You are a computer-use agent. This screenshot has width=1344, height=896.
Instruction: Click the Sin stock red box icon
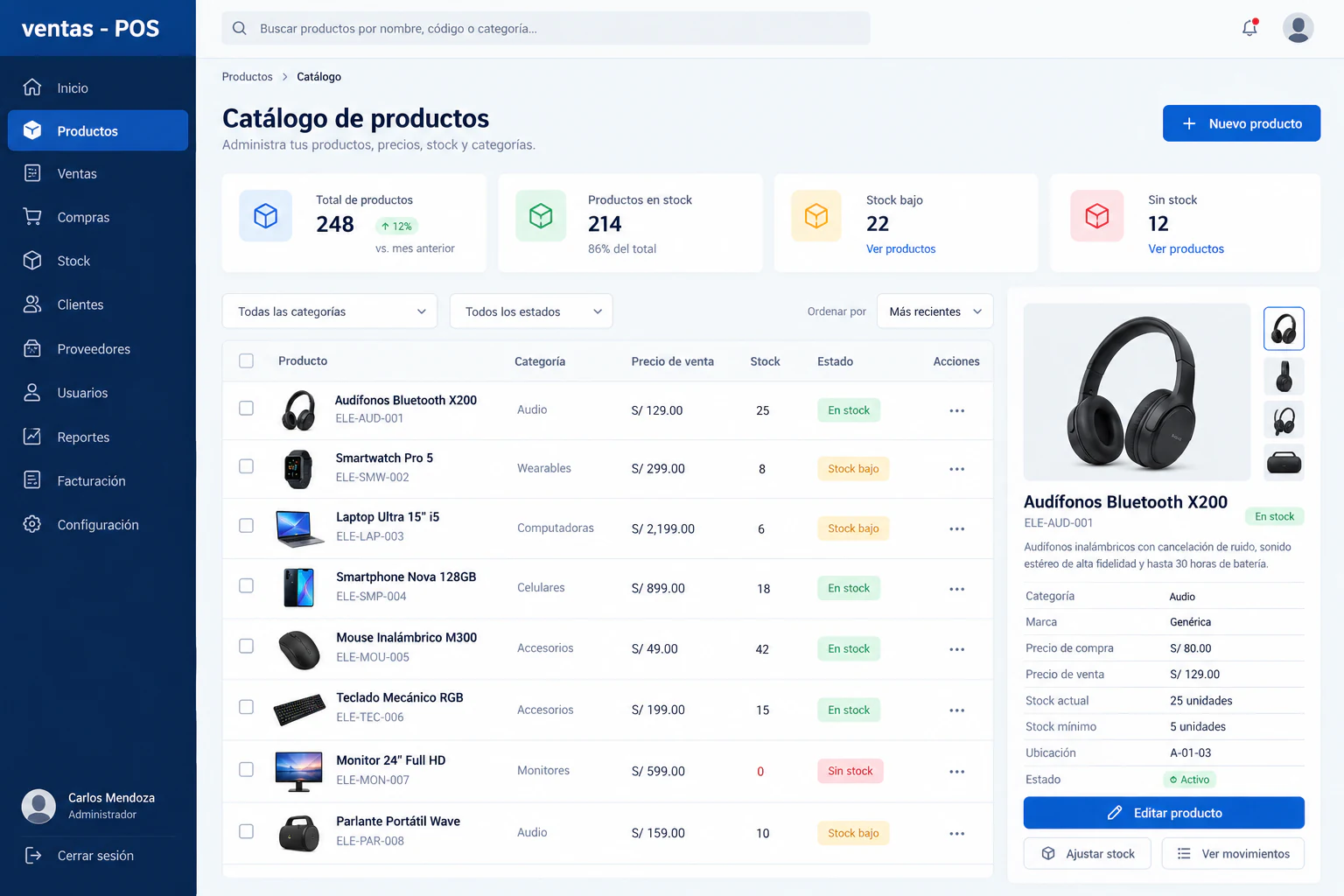point(1097,216)
